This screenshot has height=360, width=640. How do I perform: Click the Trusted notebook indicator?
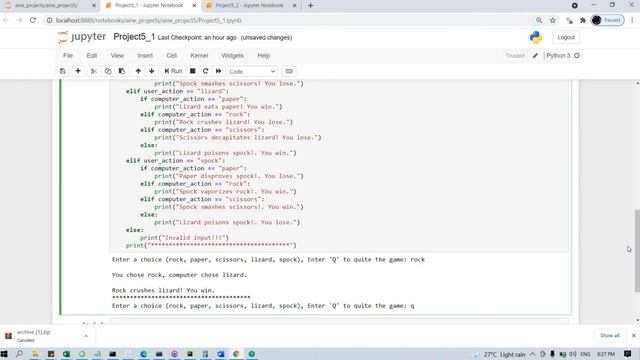pos(515,56)
